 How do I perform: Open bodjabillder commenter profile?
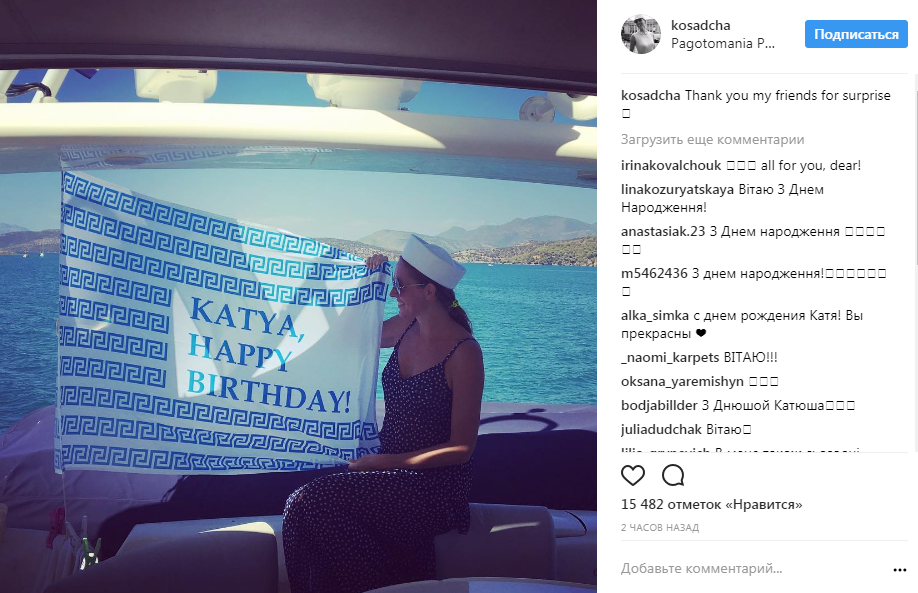(x=659, y=406)
